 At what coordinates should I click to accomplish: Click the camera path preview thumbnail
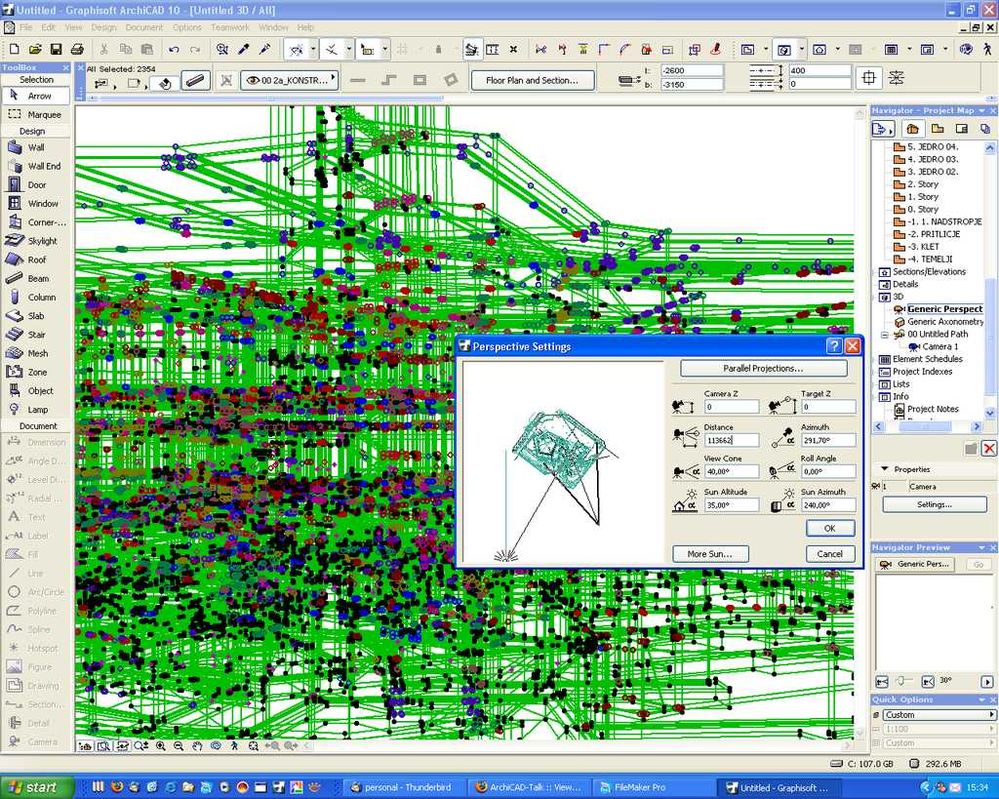(x=563, y=462)
